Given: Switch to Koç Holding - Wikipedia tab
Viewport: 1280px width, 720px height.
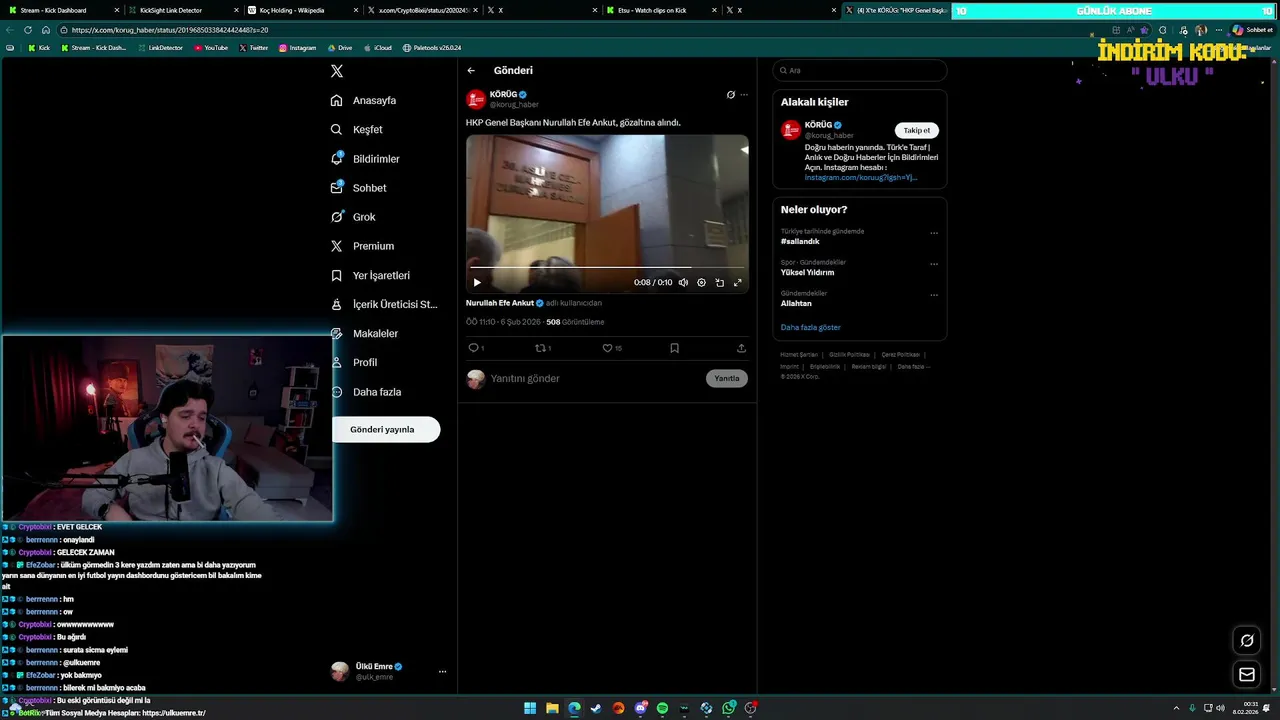Looking at the screenshot, I should [x=303, y=10].
